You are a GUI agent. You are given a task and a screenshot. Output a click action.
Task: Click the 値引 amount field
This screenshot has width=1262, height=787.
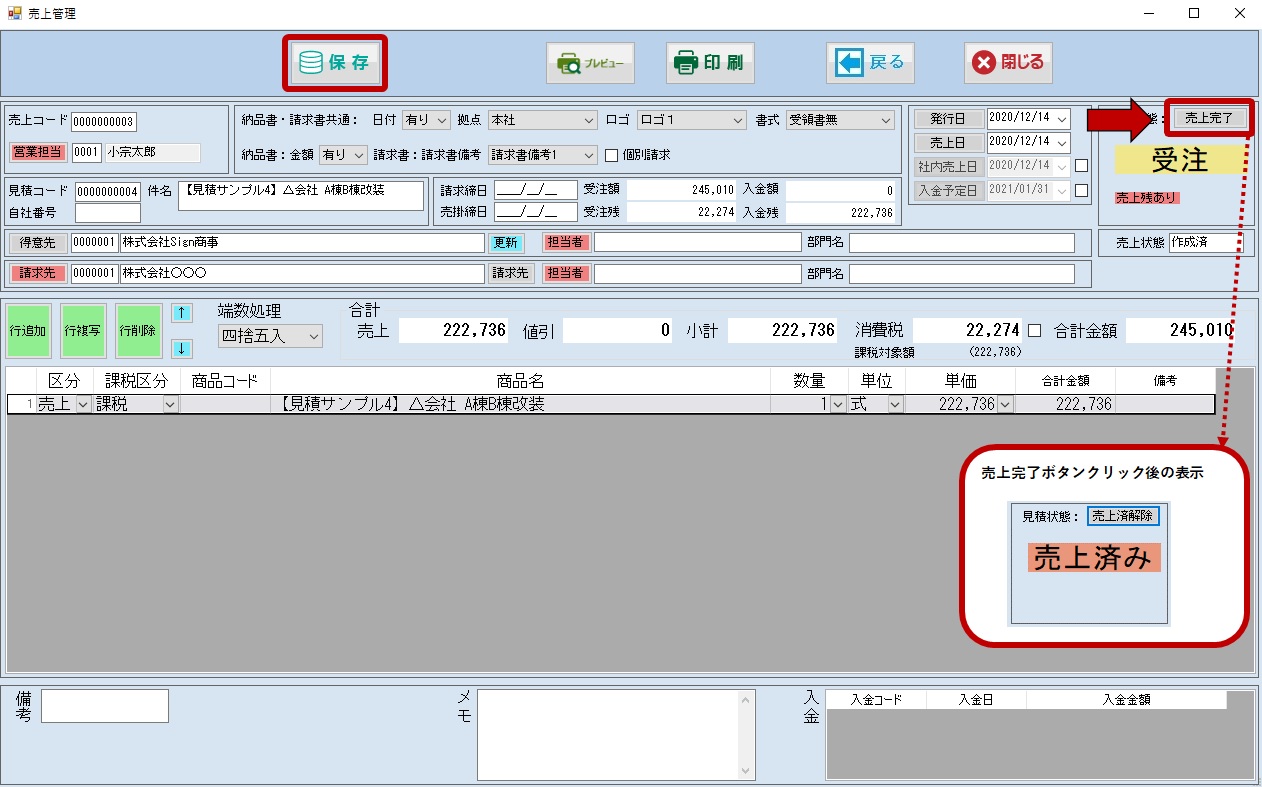618,331
